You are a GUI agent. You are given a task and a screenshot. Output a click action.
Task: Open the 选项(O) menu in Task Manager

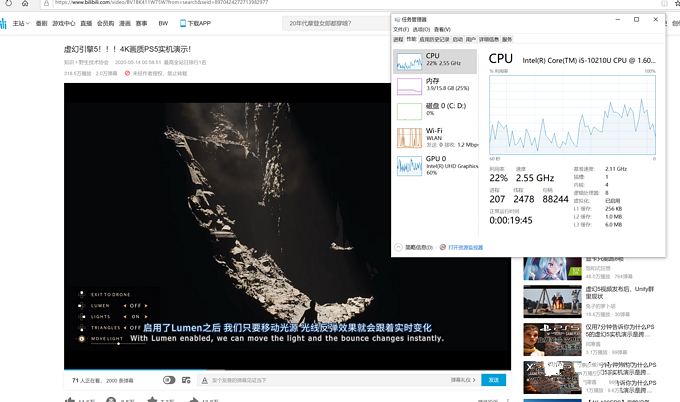pyautogui.click(x=421, y=29)
